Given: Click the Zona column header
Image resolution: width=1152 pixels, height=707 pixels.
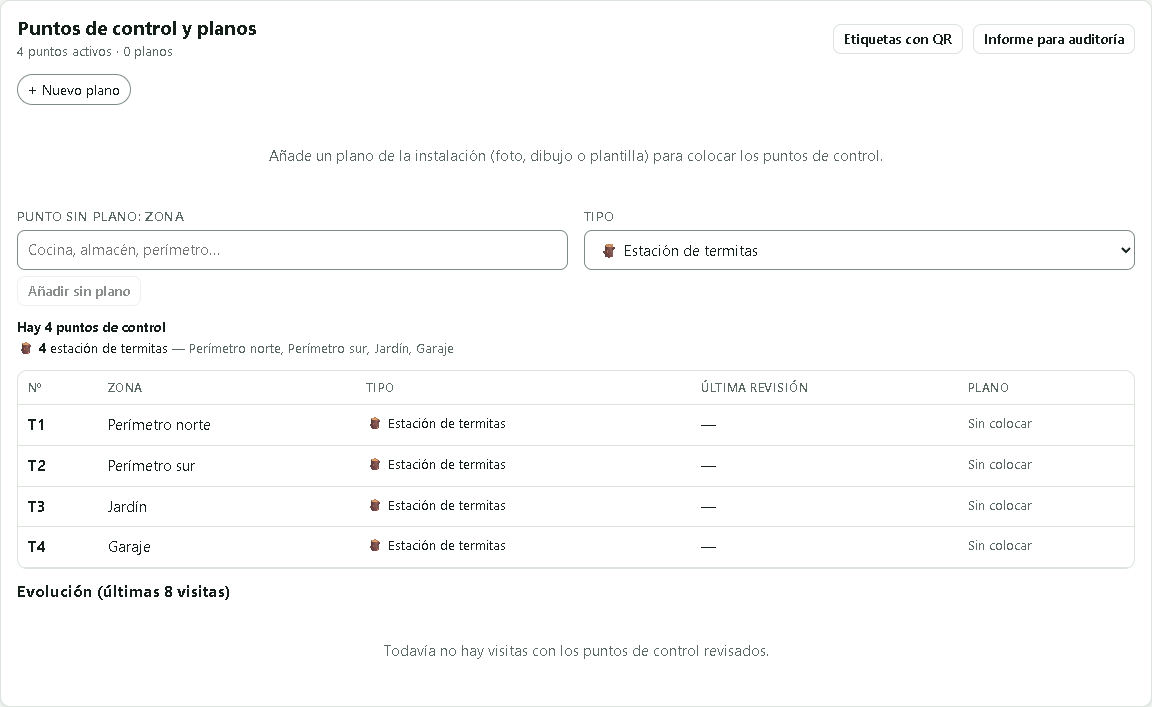Looking at the screenshot, I should point(125,387).
